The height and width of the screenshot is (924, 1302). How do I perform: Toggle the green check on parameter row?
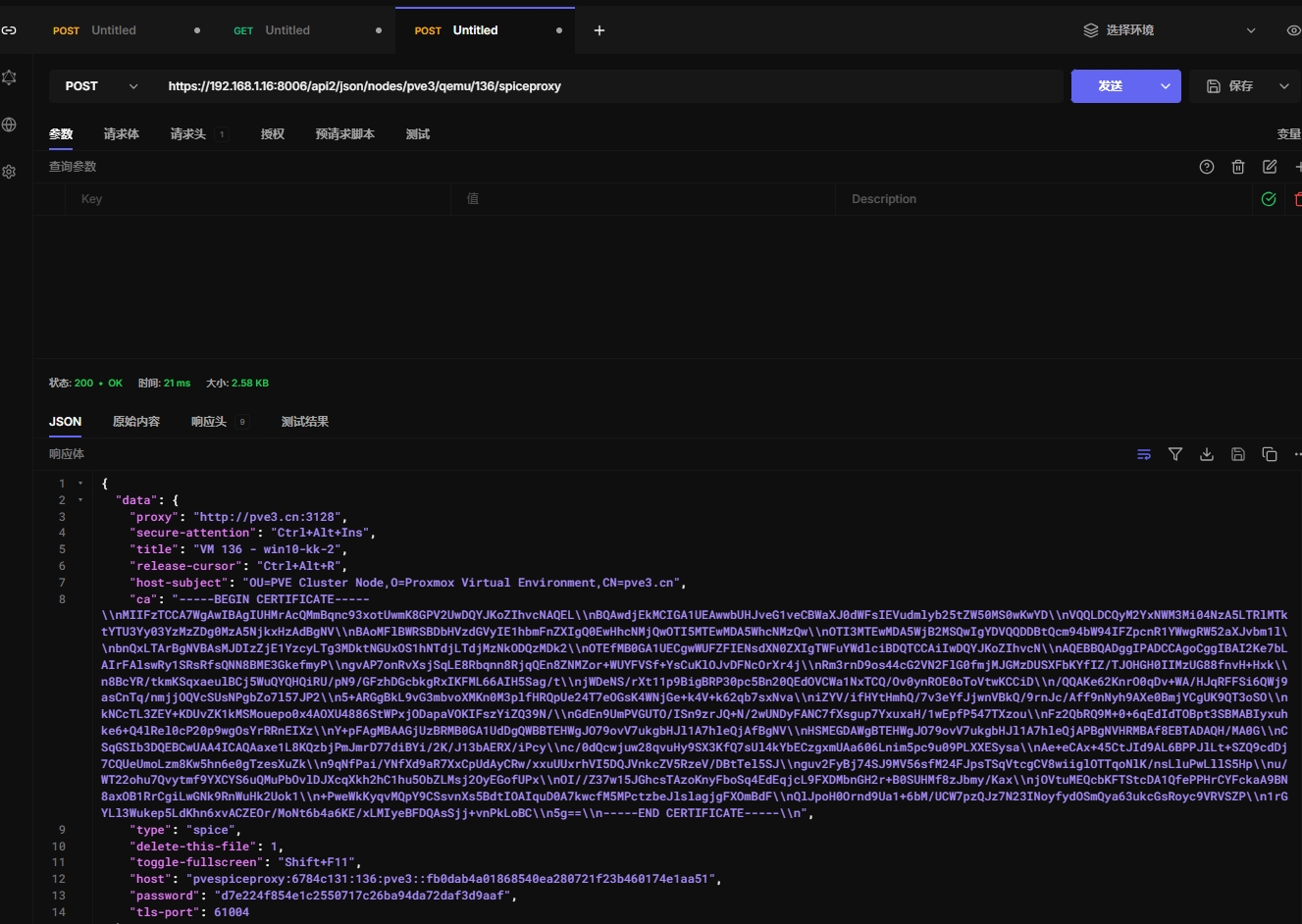click(1268, 199)
